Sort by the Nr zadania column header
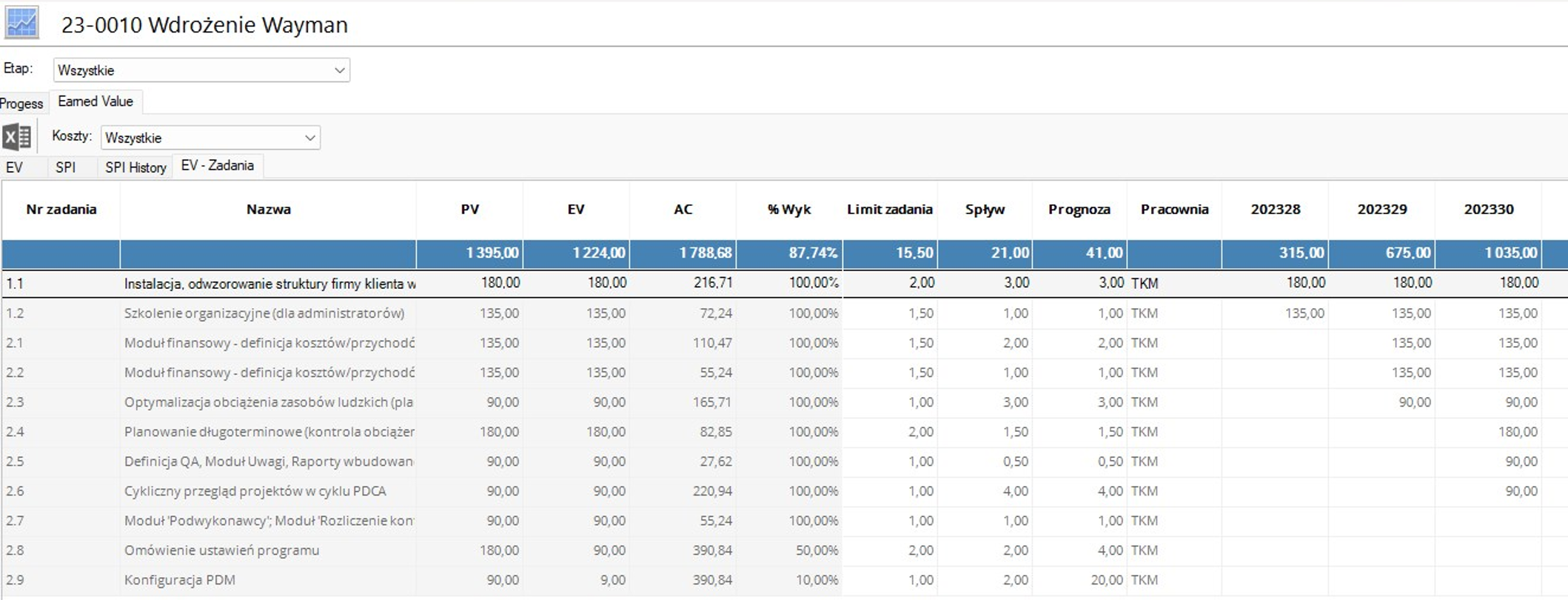This screenshot has height=600, width=1568. tap(61, 210)
